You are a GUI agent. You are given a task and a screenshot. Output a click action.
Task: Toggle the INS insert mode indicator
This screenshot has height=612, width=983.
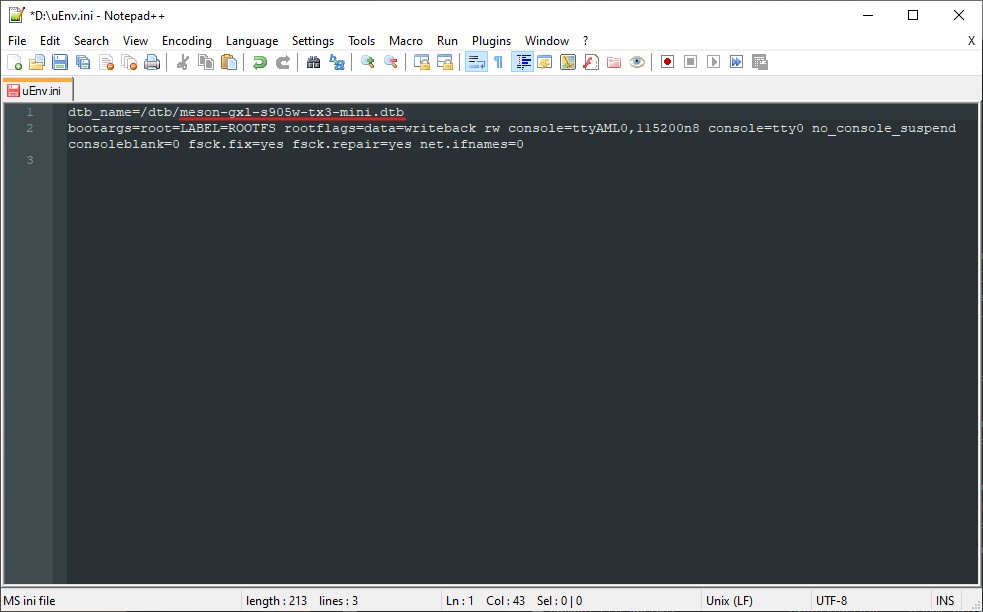945,601
